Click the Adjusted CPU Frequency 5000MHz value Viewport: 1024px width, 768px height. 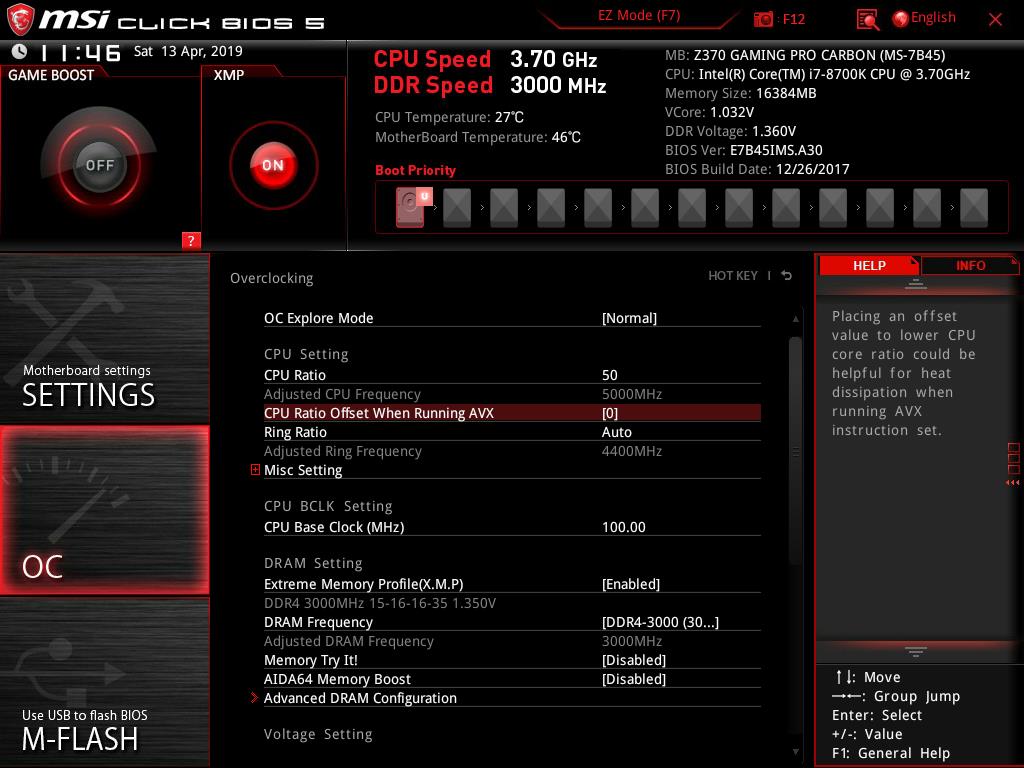(632, 394)
